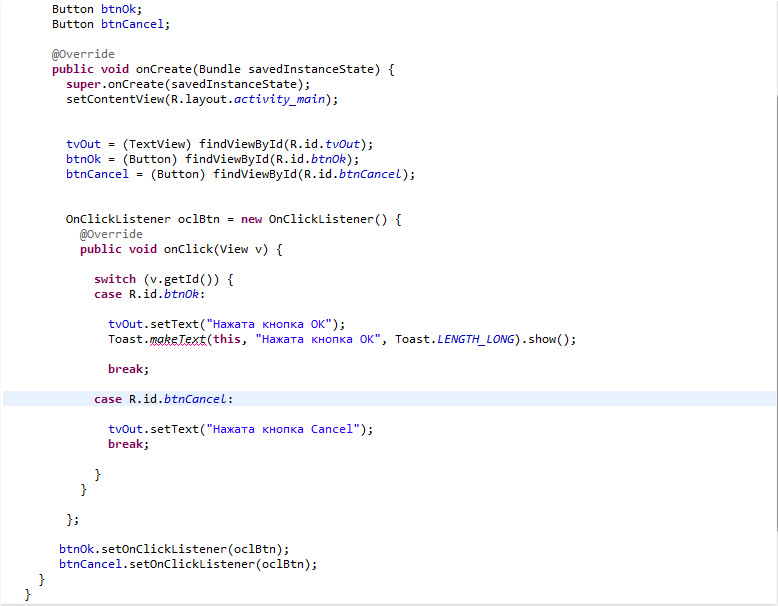Click the btnOk.setOnClickListener line
Image resolution: width=778 pixels, height=606 pixels.
pos(174,549)
